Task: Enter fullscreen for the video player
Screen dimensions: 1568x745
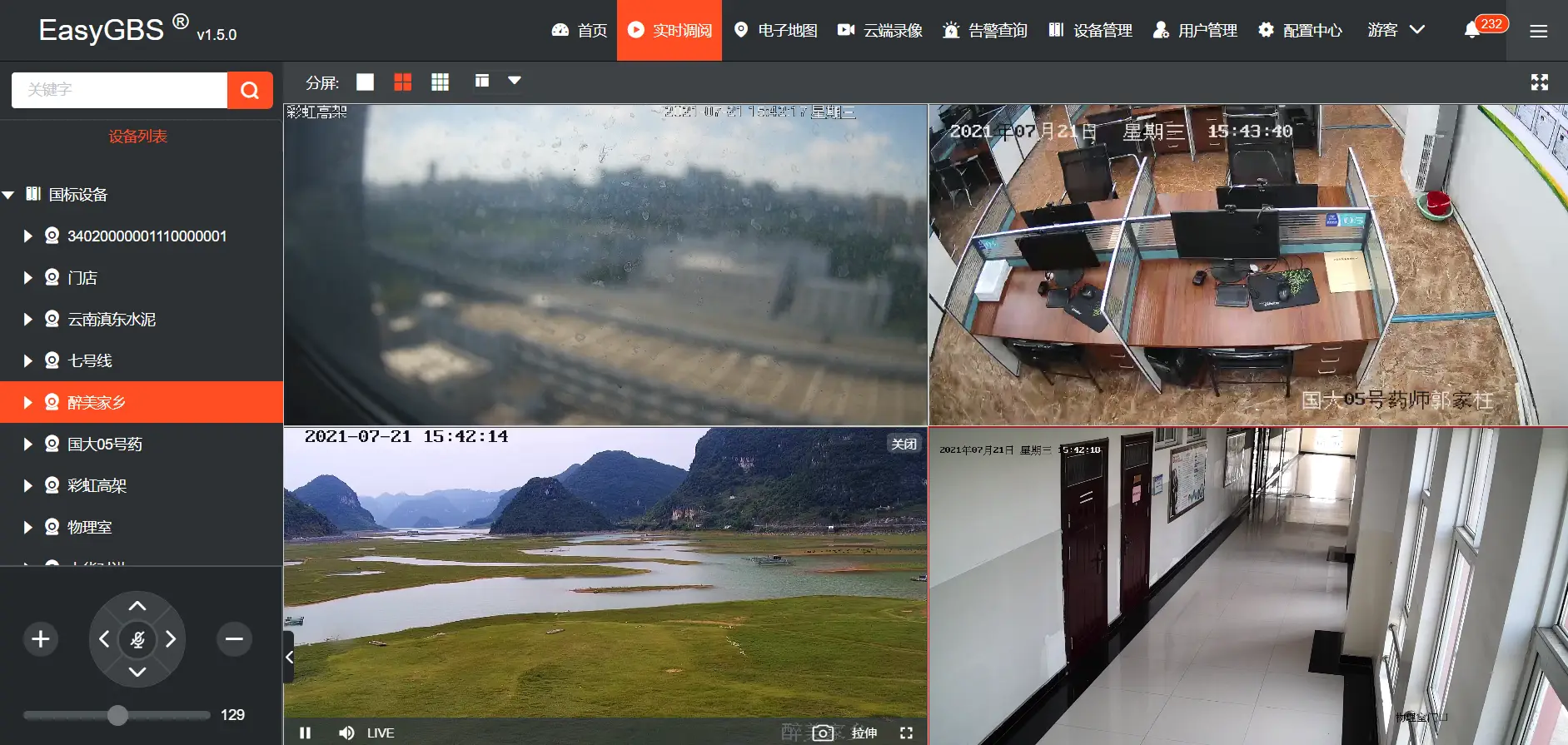Action: (906, 733)
